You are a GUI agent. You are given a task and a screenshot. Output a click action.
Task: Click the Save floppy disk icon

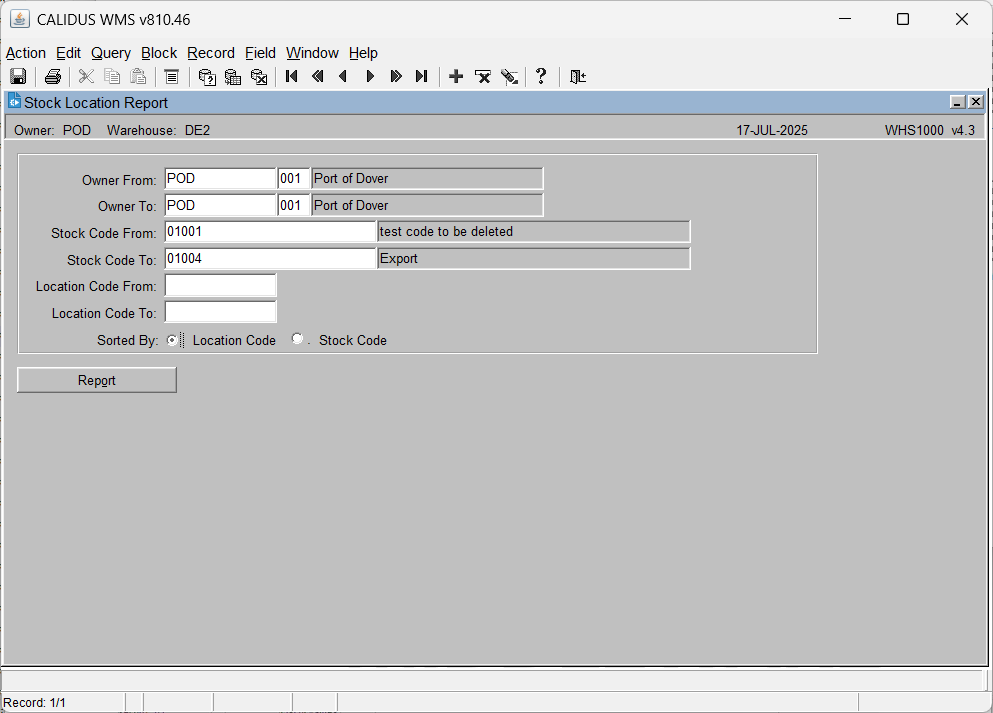click(x=18, y=77)
